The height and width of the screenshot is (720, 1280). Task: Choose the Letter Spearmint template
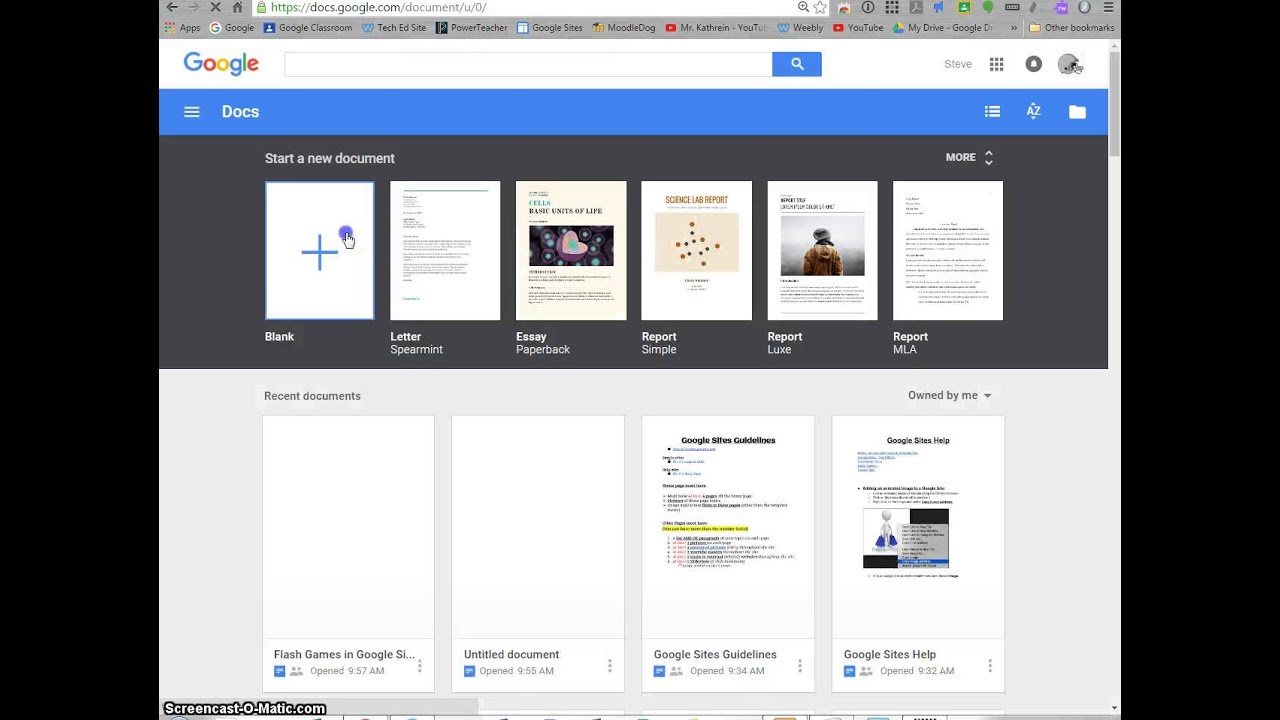coord(445,250)
